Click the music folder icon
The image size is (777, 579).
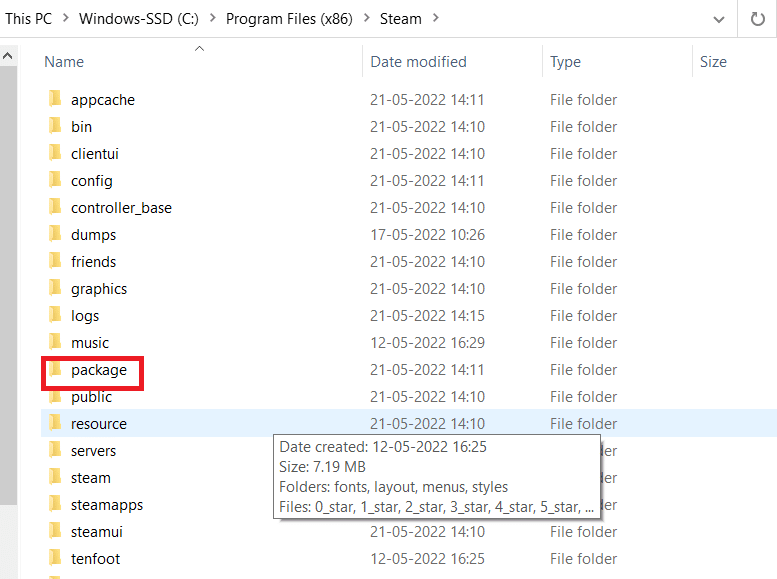[x=56, y=342]
